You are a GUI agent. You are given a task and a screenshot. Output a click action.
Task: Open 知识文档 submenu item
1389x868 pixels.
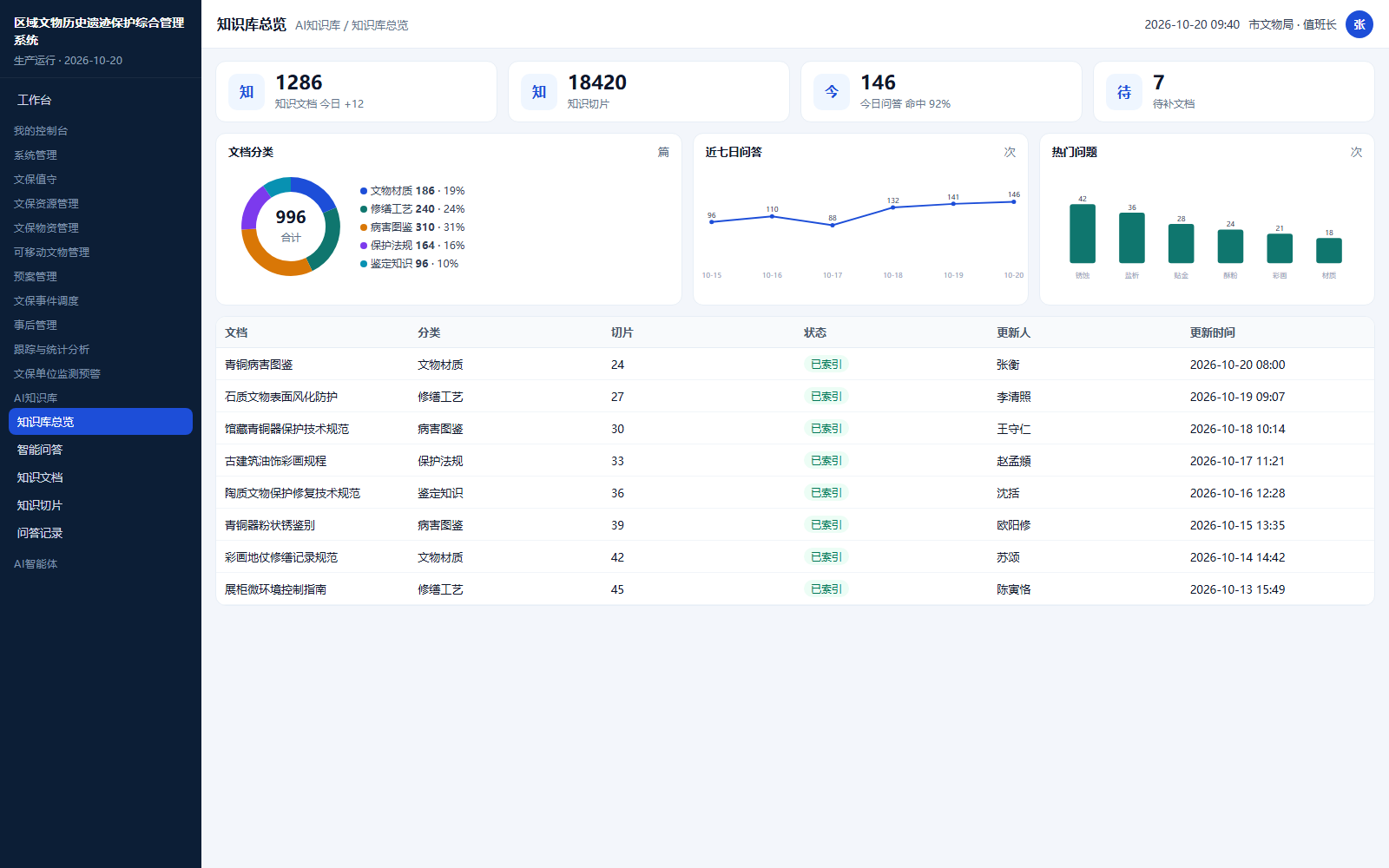pos(101,477)
